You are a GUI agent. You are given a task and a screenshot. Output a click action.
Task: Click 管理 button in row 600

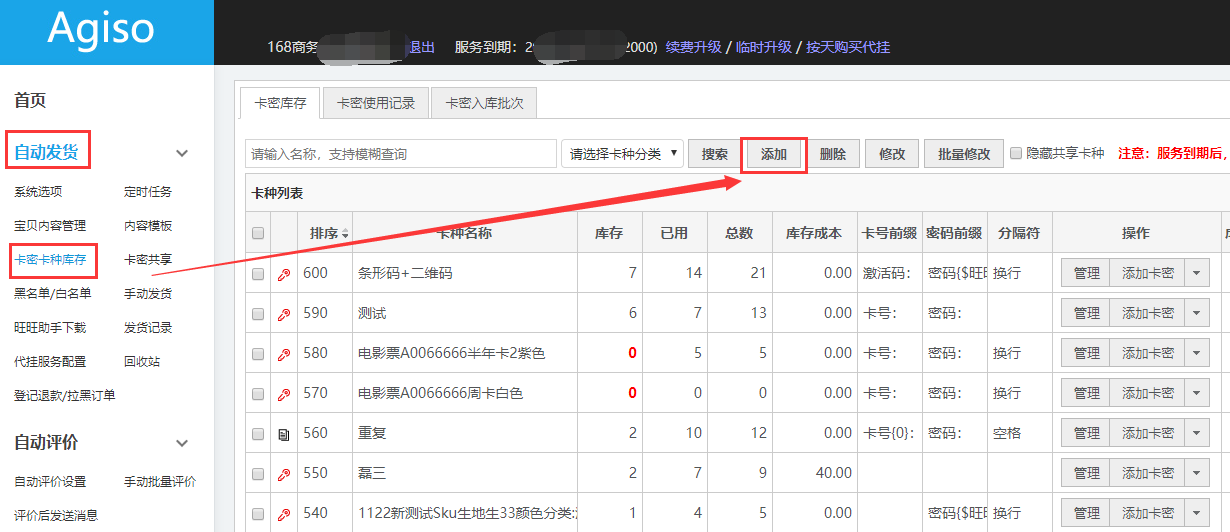(x=1086, y=273)
